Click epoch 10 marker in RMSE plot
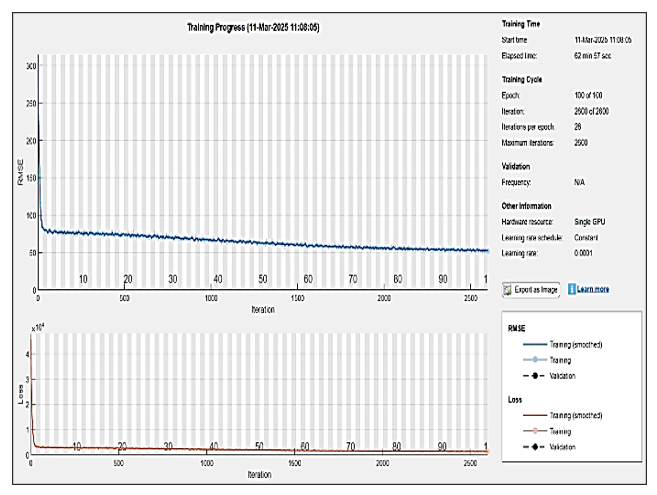The width and height of the screenshot is (657, 495). (x=83, y=279)
